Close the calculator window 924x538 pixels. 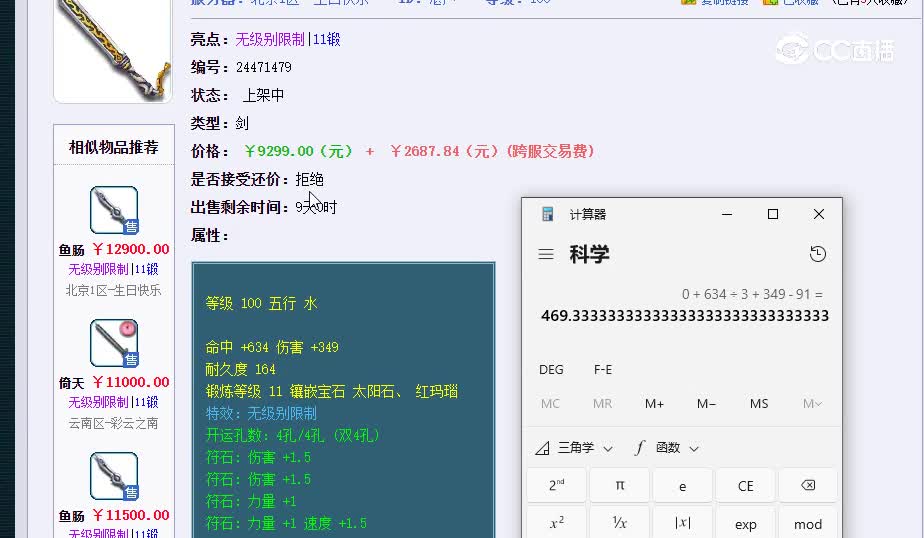(819, 214)
